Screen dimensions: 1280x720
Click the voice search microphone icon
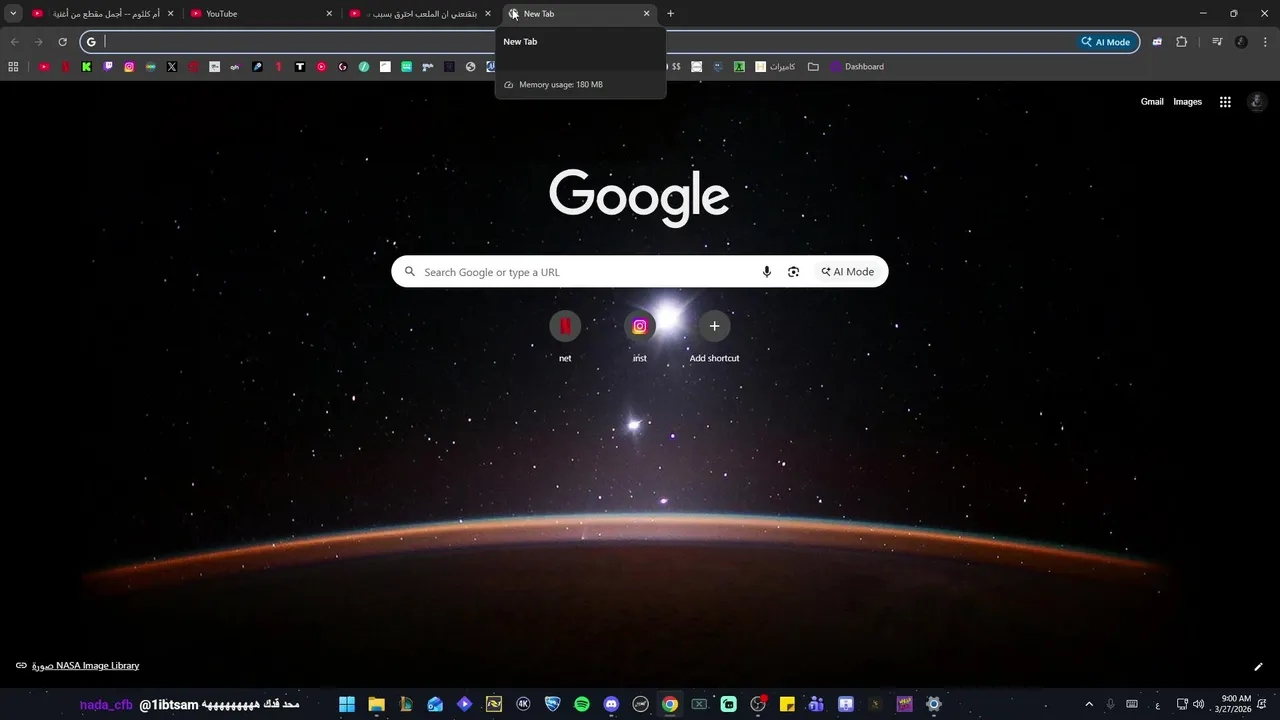pyautogui.click(x=767, y=272)
